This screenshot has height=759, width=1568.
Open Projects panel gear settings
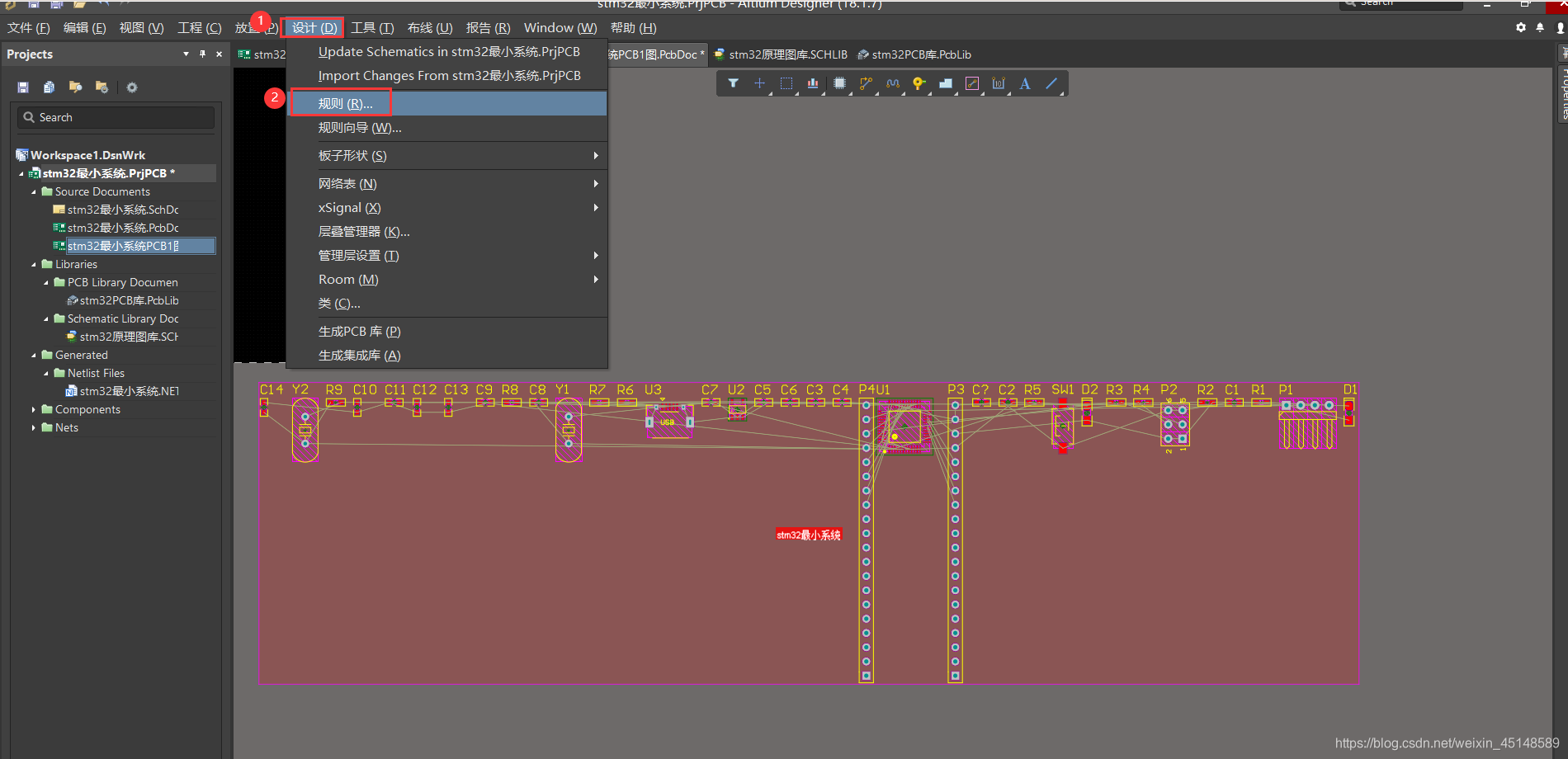coord(132,87)
